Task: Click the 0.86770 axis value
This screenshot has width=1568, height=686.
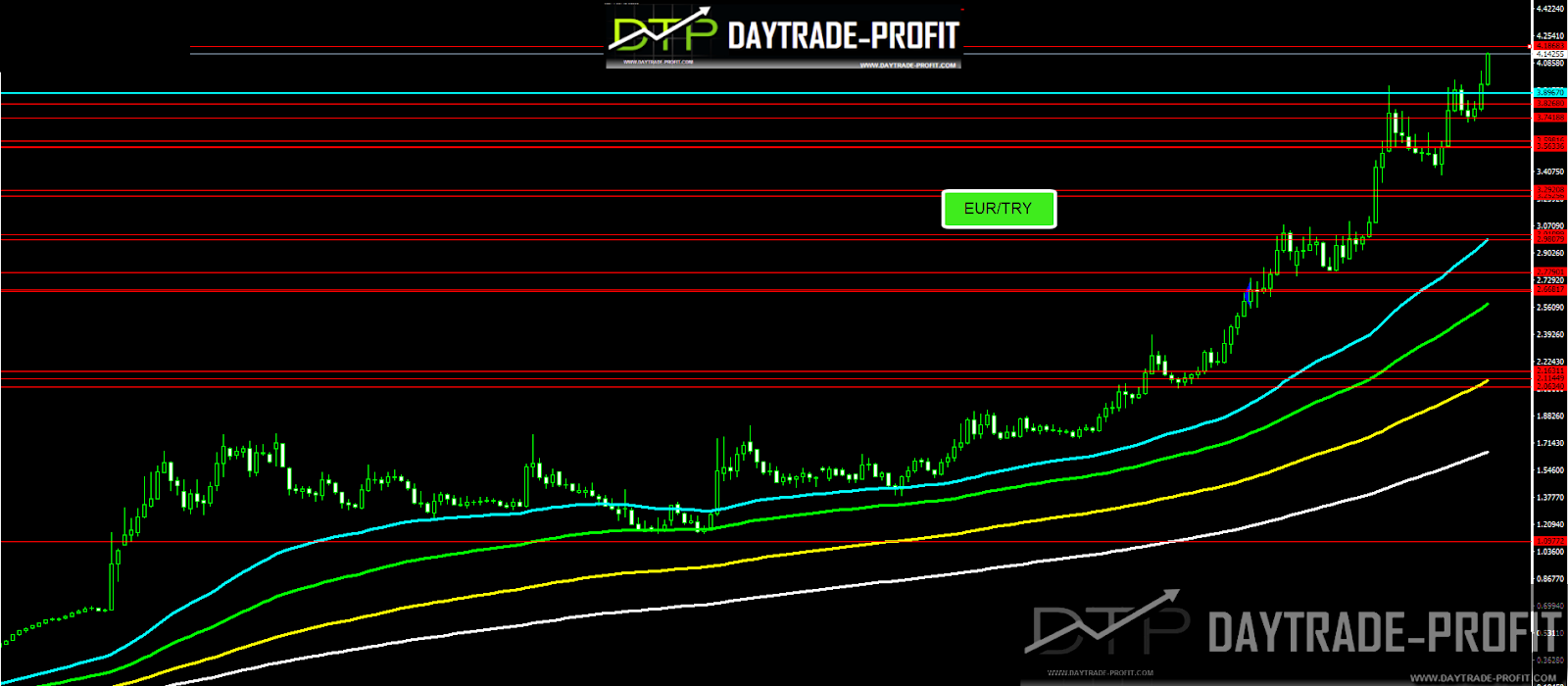Action: click(x=1550, y=579)
